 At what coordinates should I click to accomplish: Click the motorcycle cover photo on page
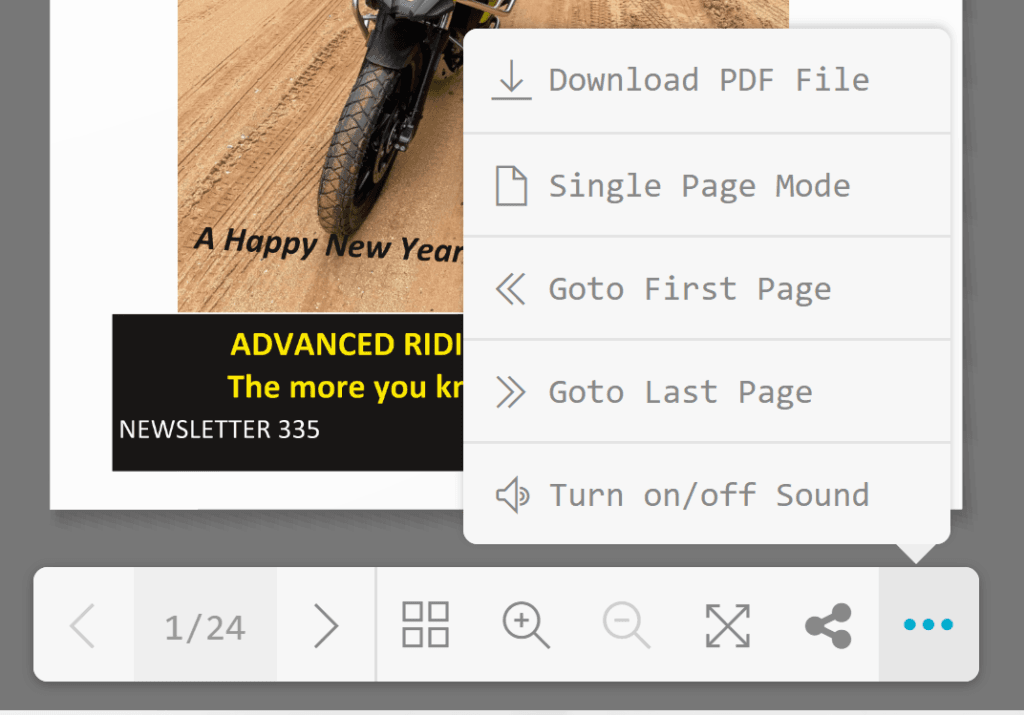[x=321, y=155]
